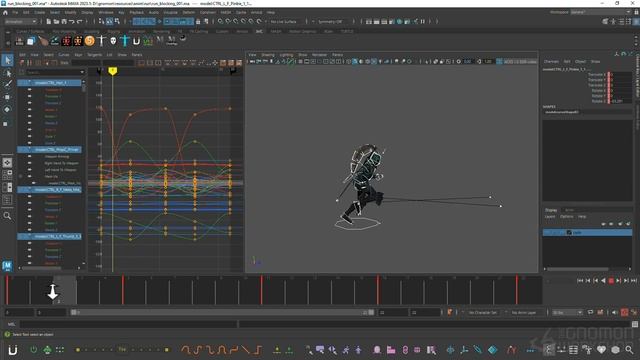The image size is (640, 360).
Task: Click the cyan T-pose figure shelf icon
Action: [x=125, y=40]
